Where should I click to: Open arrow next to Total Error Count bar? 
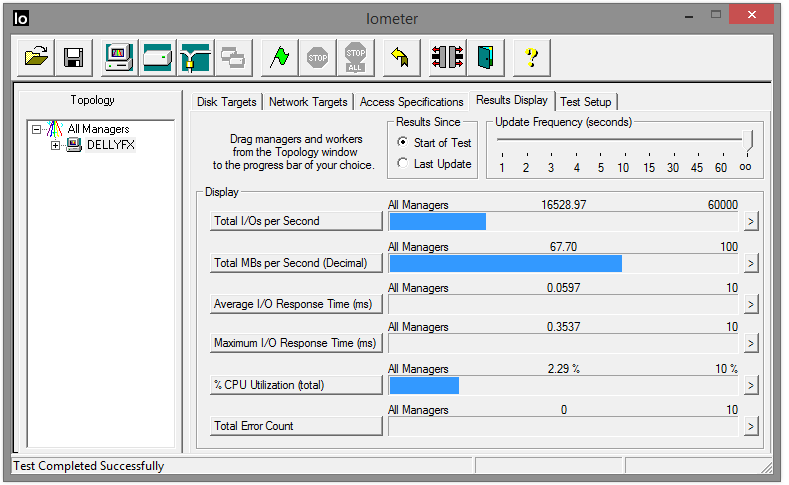[751, 427]
